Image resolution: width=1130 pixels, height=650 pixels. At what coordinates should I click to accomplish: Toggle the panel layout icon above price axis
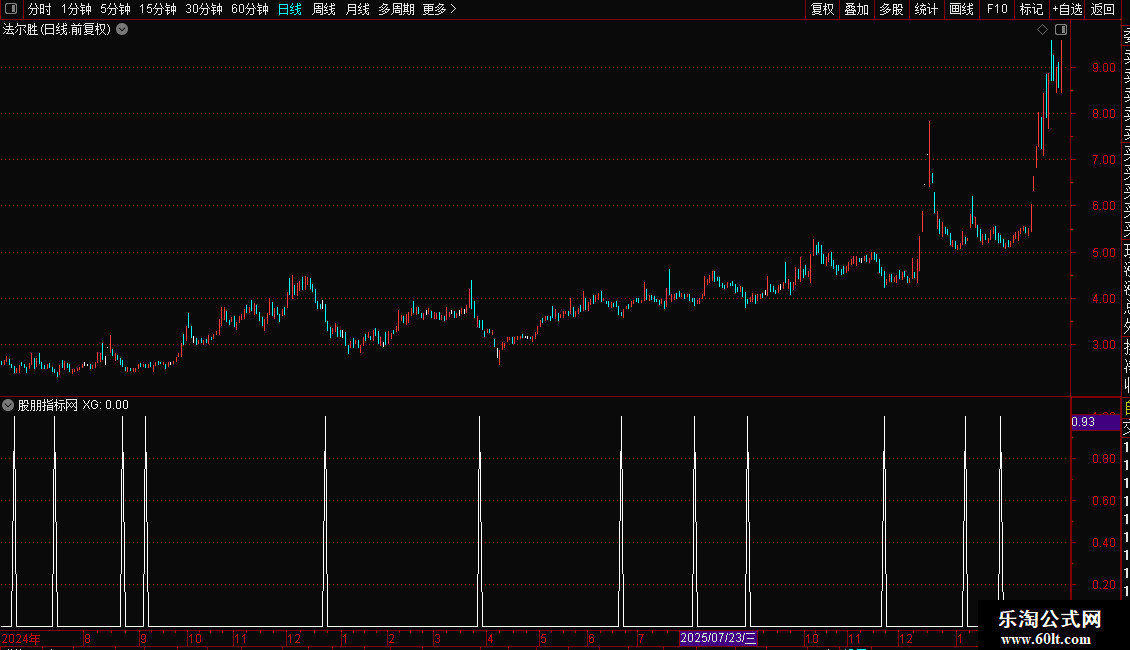[x=1061, y=30]
